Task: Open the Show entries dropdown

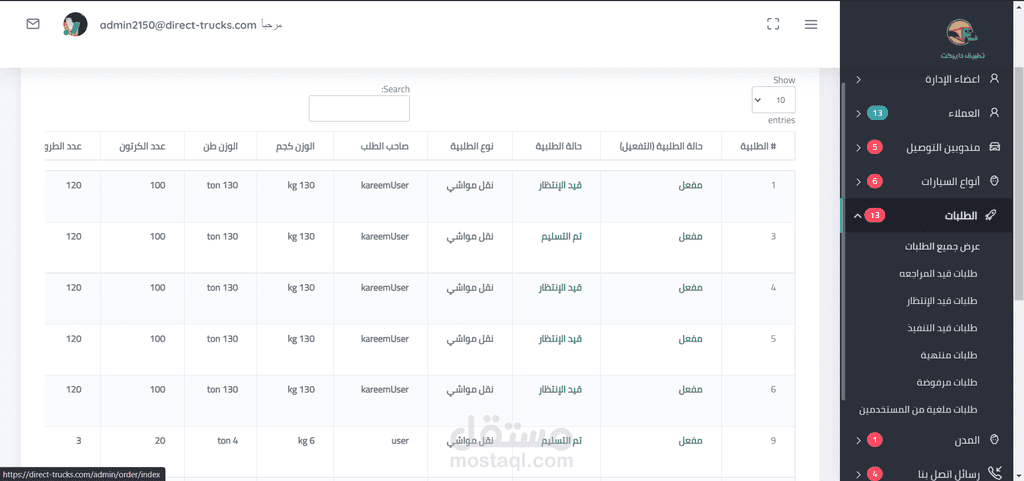Action: pos(773,100)
